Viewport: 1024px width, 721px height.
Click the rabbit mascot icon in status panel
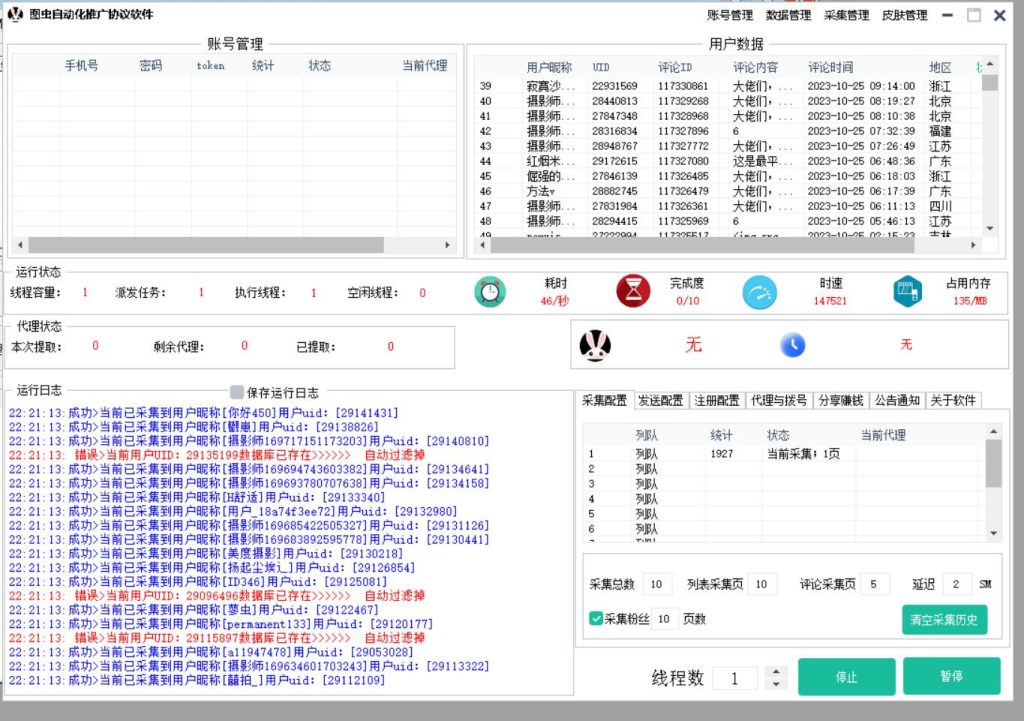coord(596,343)
